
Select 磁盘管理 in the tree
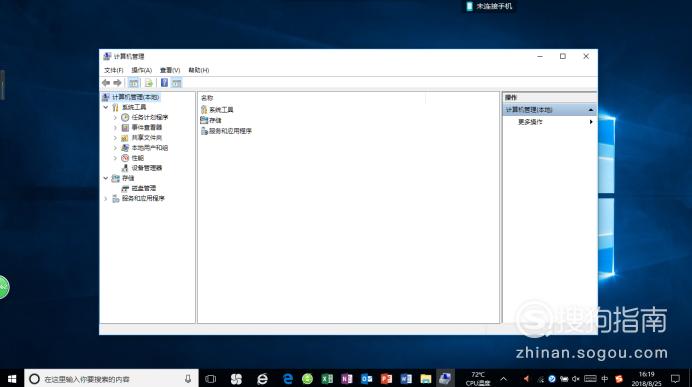tap(143, 188)
